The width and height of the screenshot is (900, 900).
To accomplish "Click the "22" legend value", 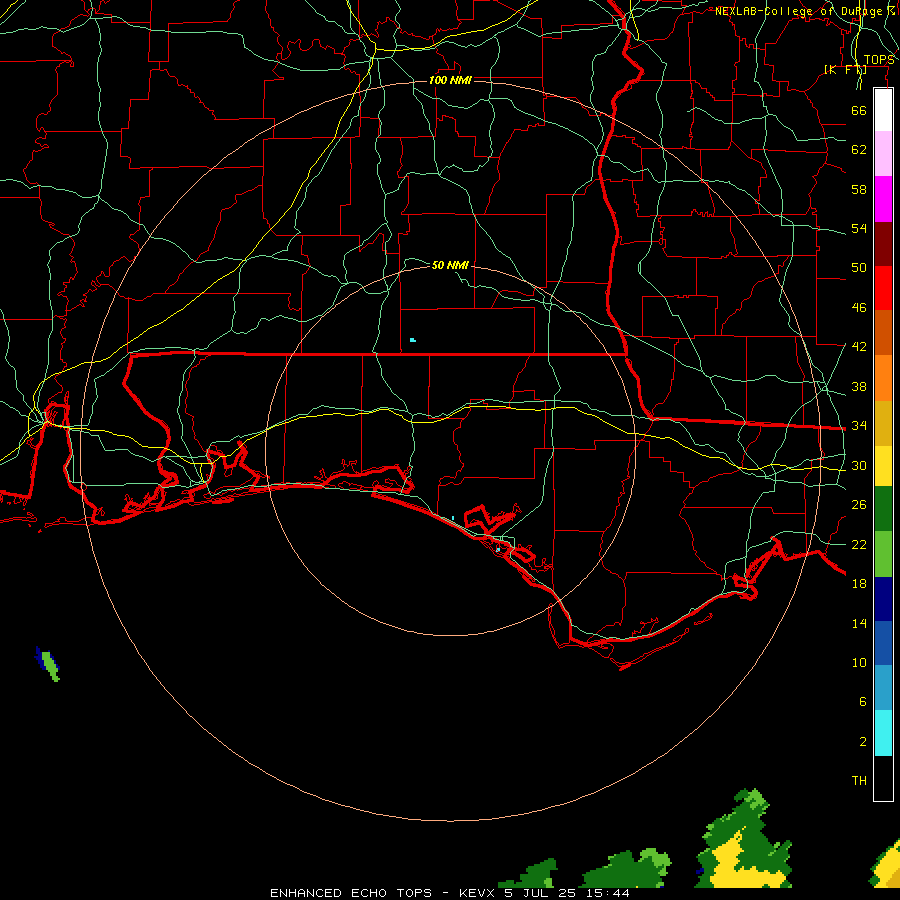I will tap(859, 544).
